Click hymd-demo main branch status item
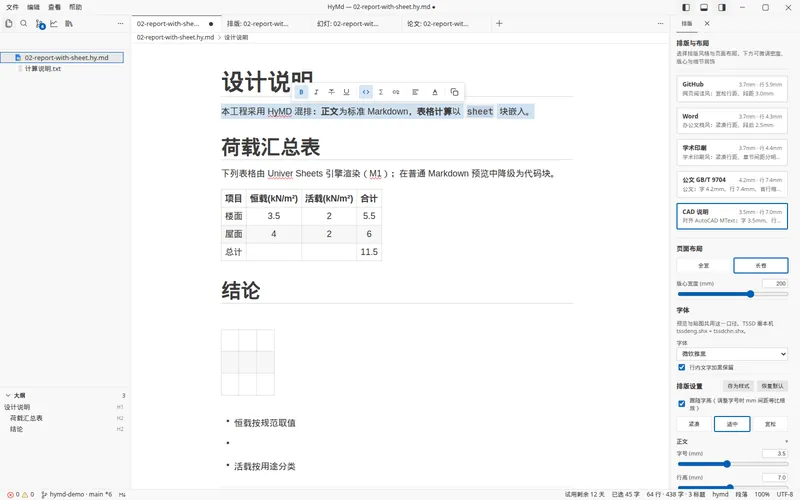 pyautogui.click(x=77, y=494)
